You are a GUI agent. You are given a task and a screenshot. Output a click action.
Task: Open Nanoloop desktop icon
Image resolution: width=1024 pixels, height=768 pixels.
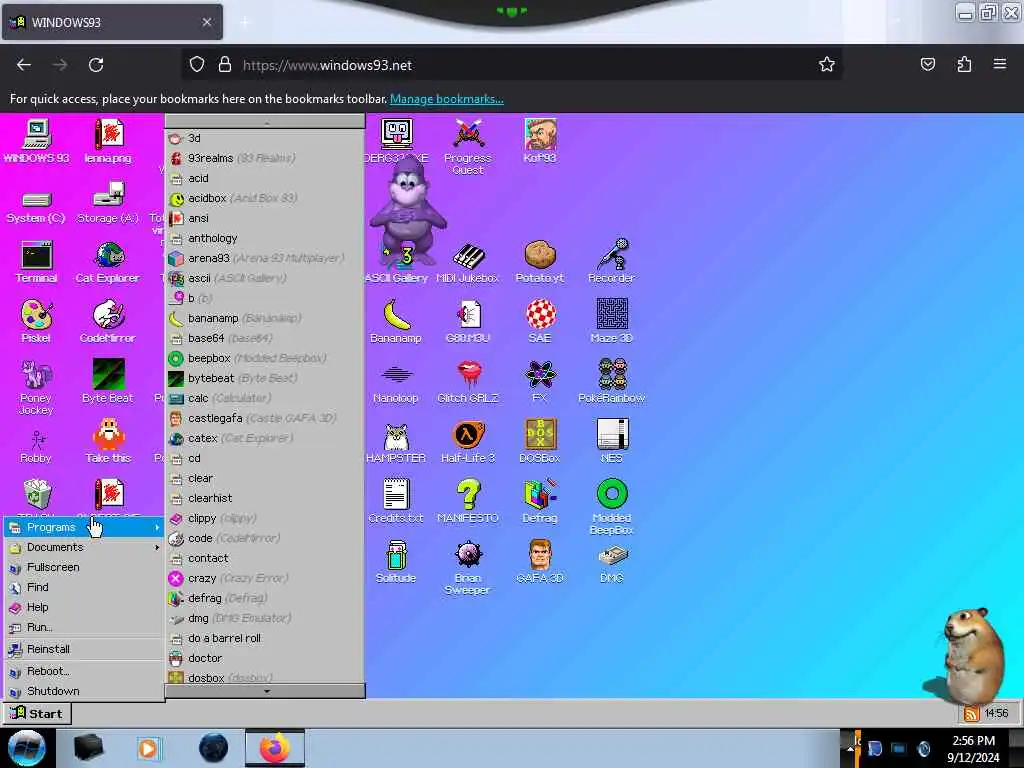(x=396, y=384)
